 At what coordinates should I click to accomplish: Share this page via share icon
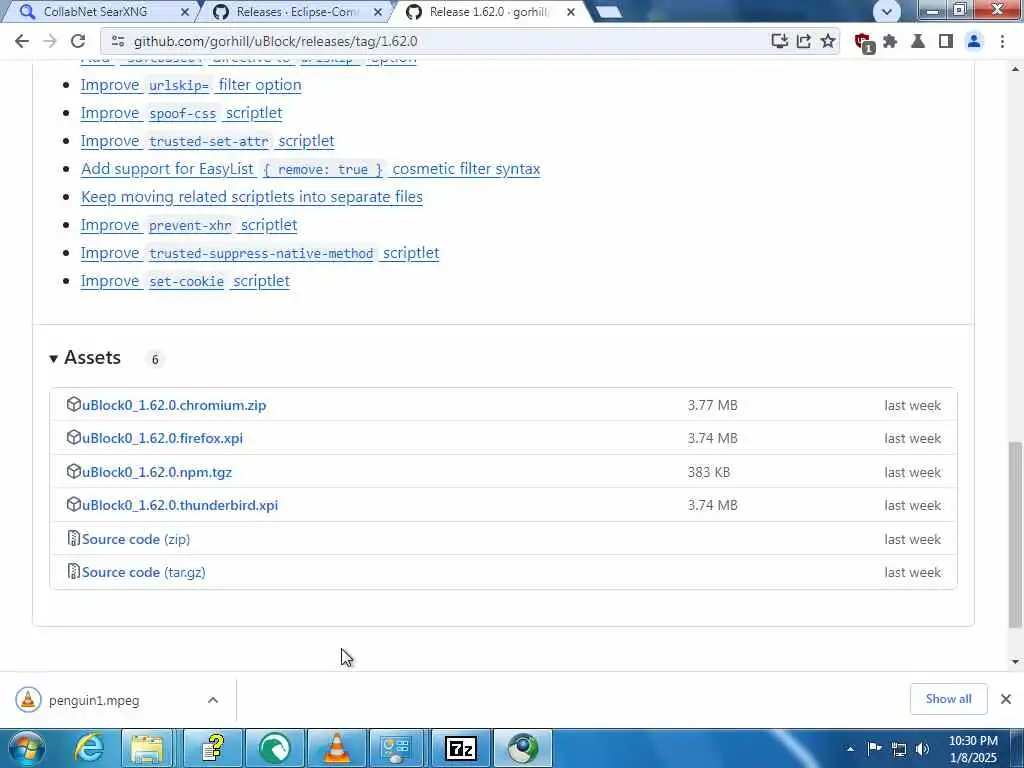coord(803,41)
